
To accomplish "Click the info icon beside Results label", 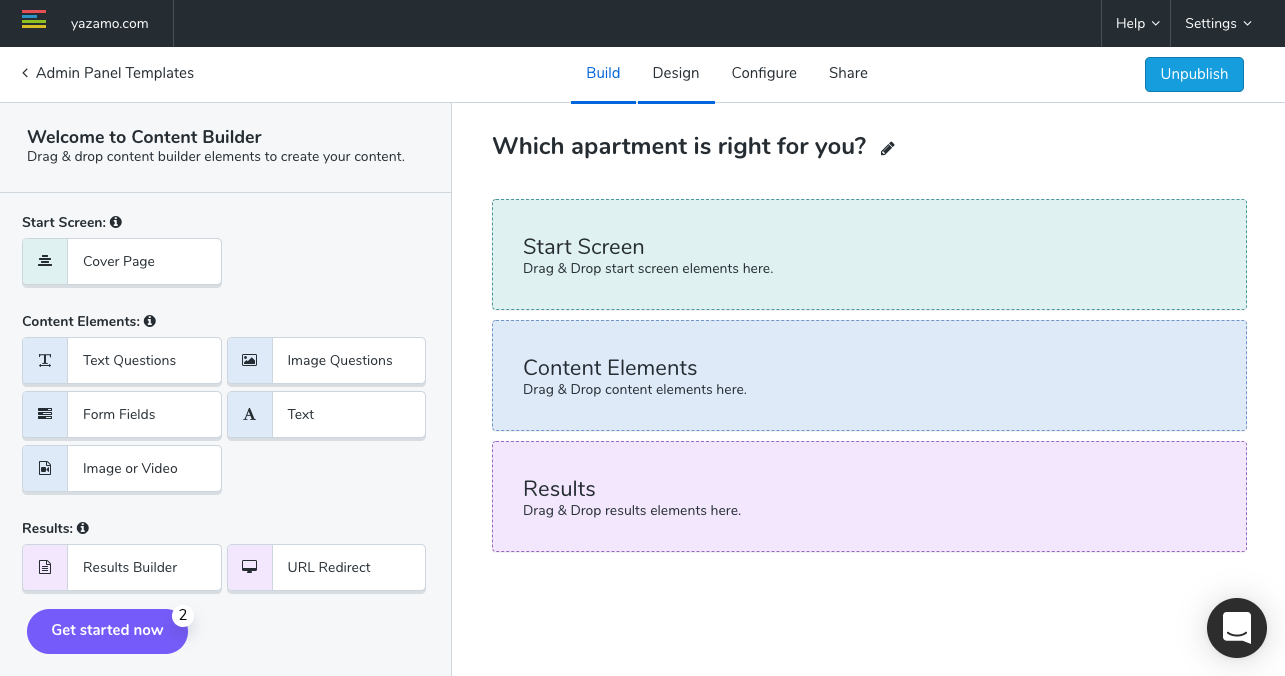I will 83,527.
